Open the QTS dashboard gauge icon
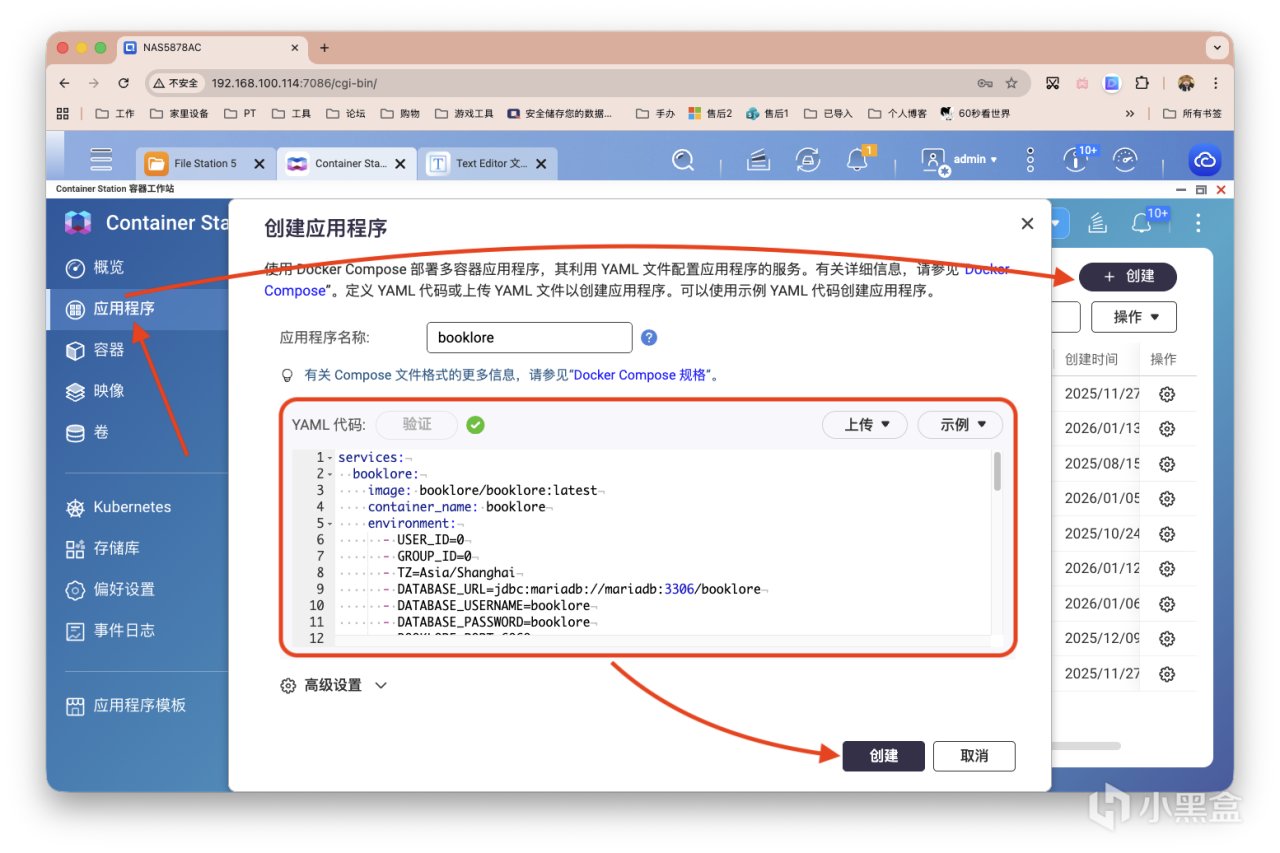 click(1126, 160)
